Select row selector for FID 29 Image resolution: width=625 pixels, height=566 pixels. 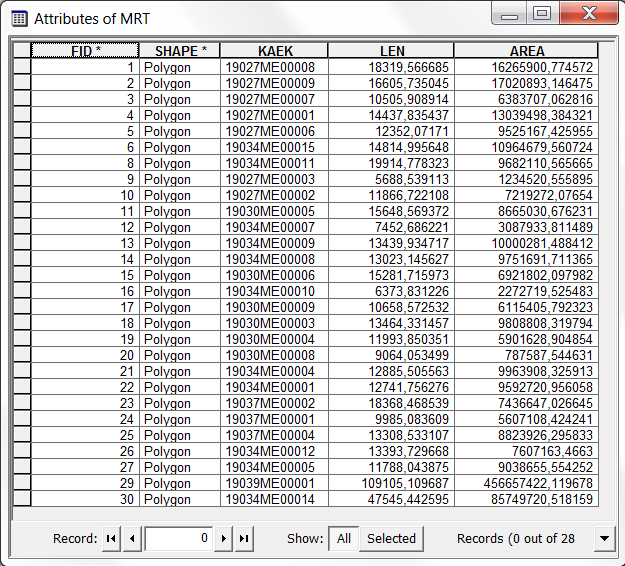click(22, 483)
